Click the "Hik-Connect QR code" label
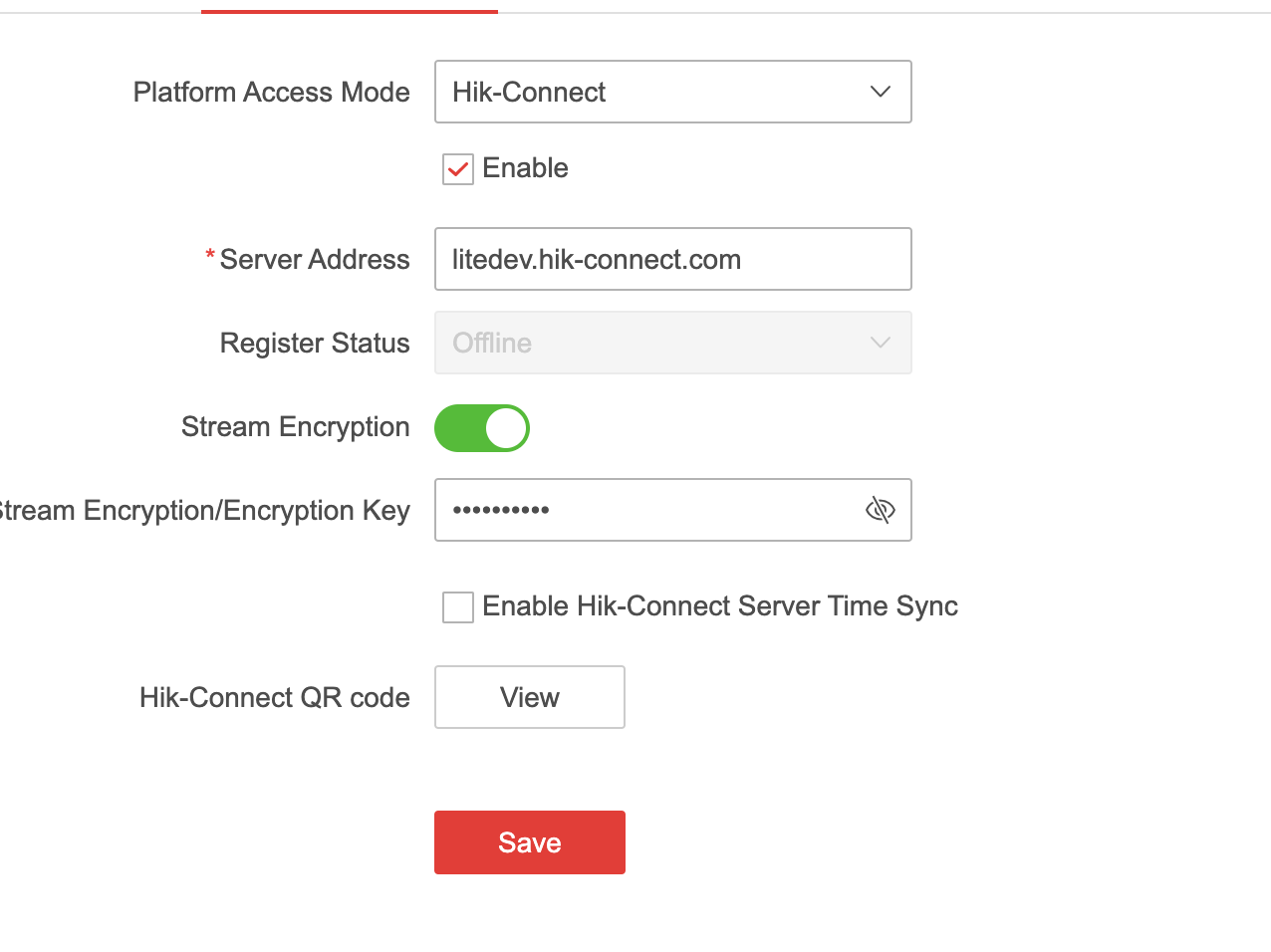This screenshot has height=952, width=1271. click(x=274, y=698)
